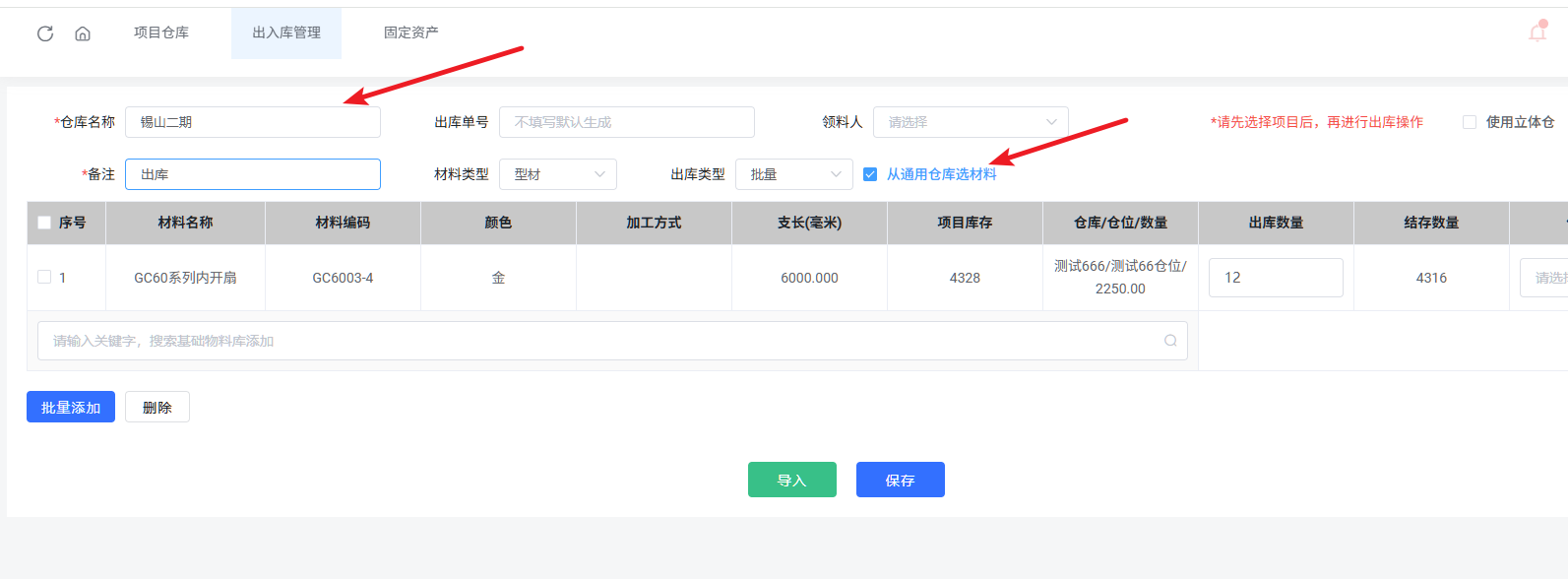Open the 领料人 dropdown
The width and height of the screenshot is (1568, 579).
[970, 122]
